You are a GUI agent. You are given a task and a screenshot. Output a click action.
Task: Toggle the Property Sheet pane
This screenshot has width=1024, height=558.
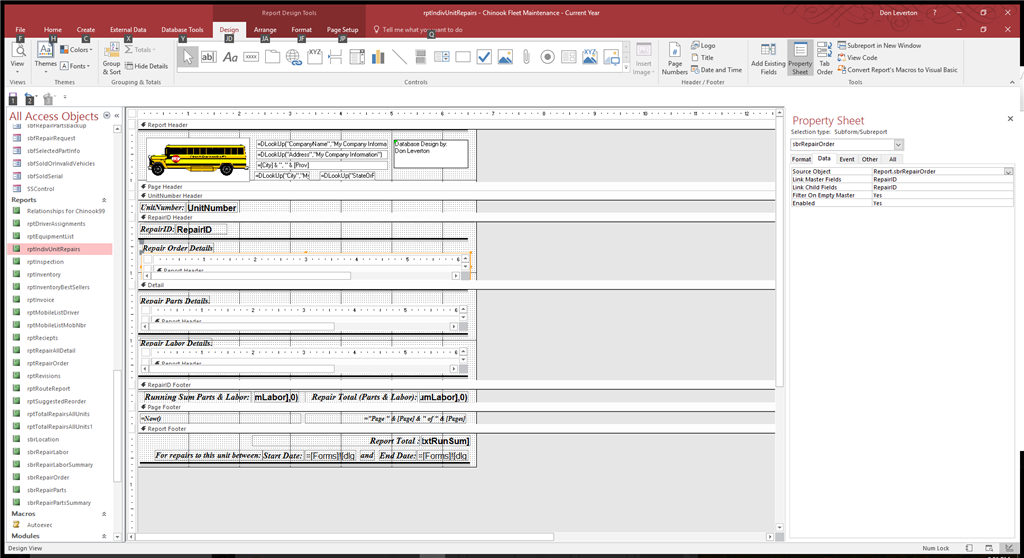tap(800, 59)
